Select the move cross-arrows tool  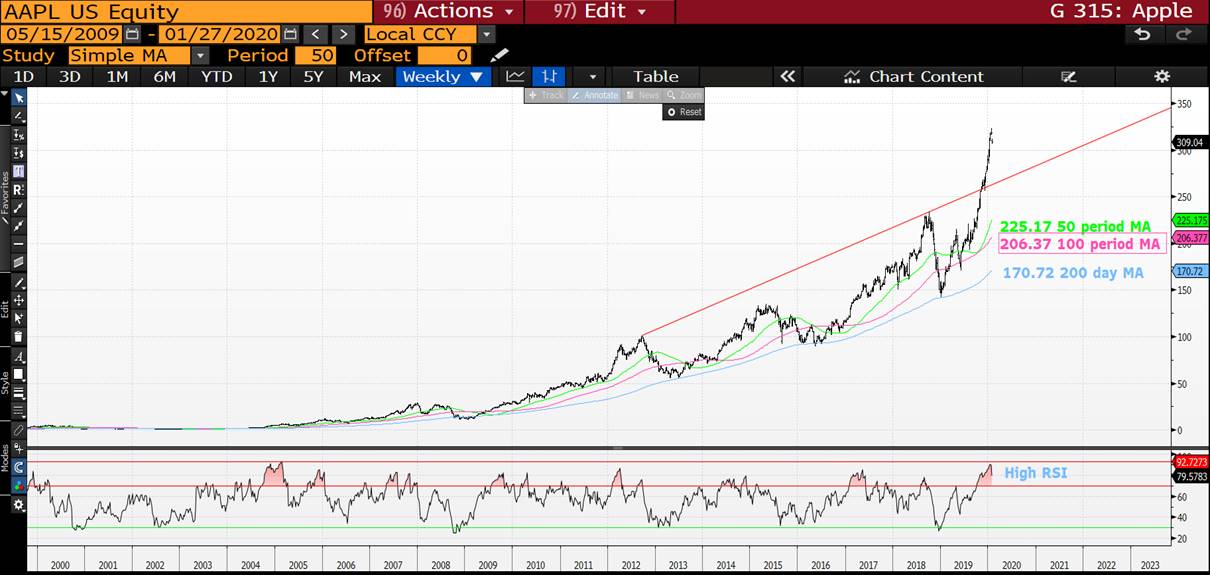[18, 300]
